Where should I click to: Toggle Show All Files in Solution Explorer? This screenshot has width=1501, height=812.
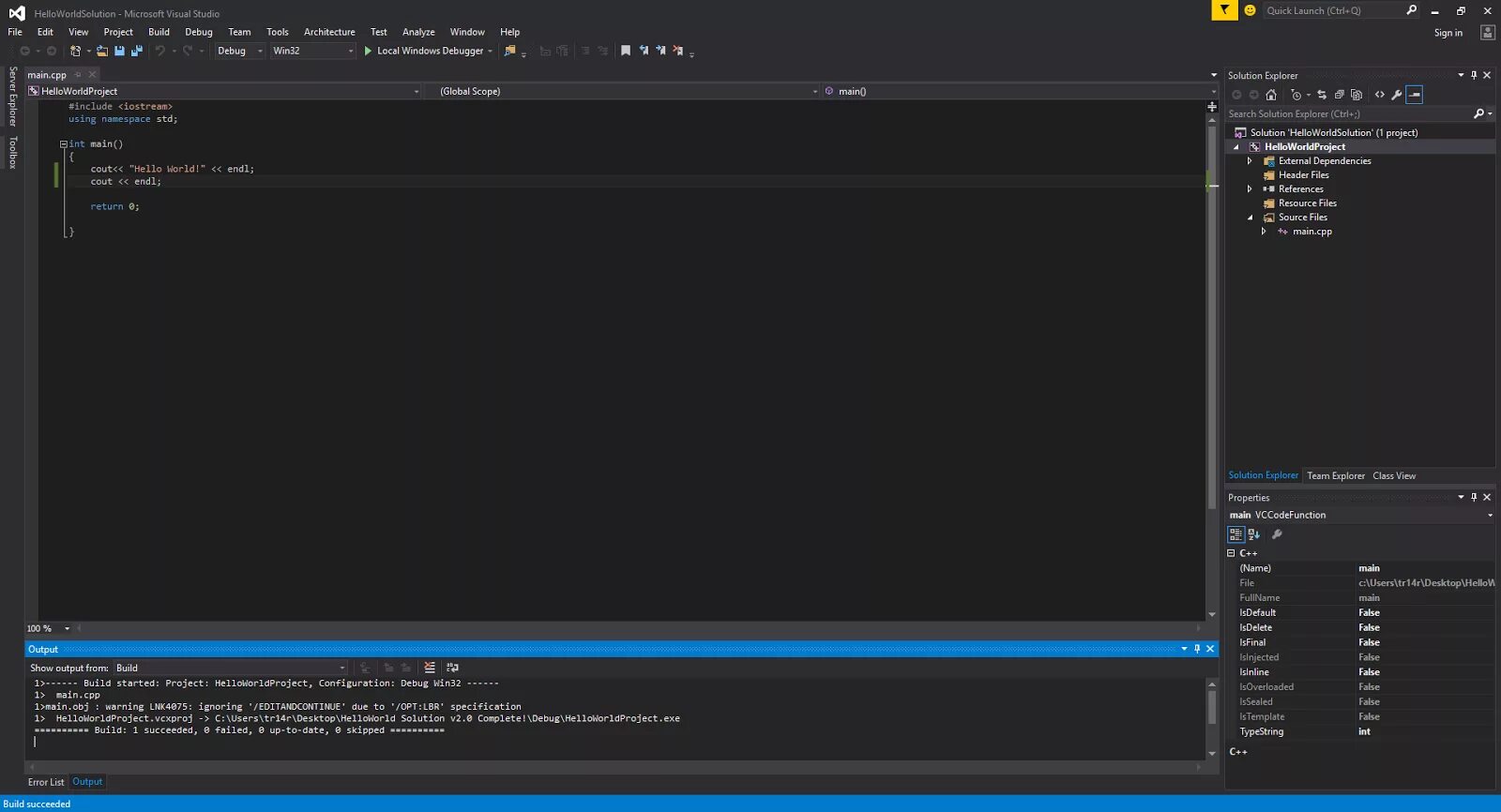pyautogui.click(x=1357, y=95)
